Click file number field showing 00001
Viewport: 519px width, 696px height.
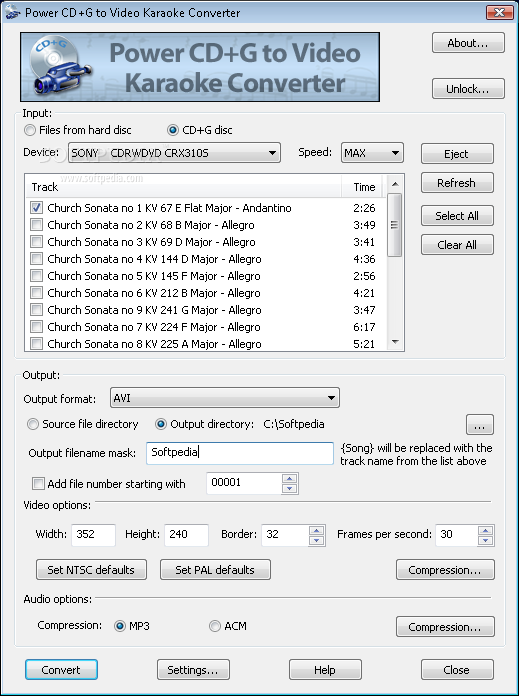(x=244, y=483)
